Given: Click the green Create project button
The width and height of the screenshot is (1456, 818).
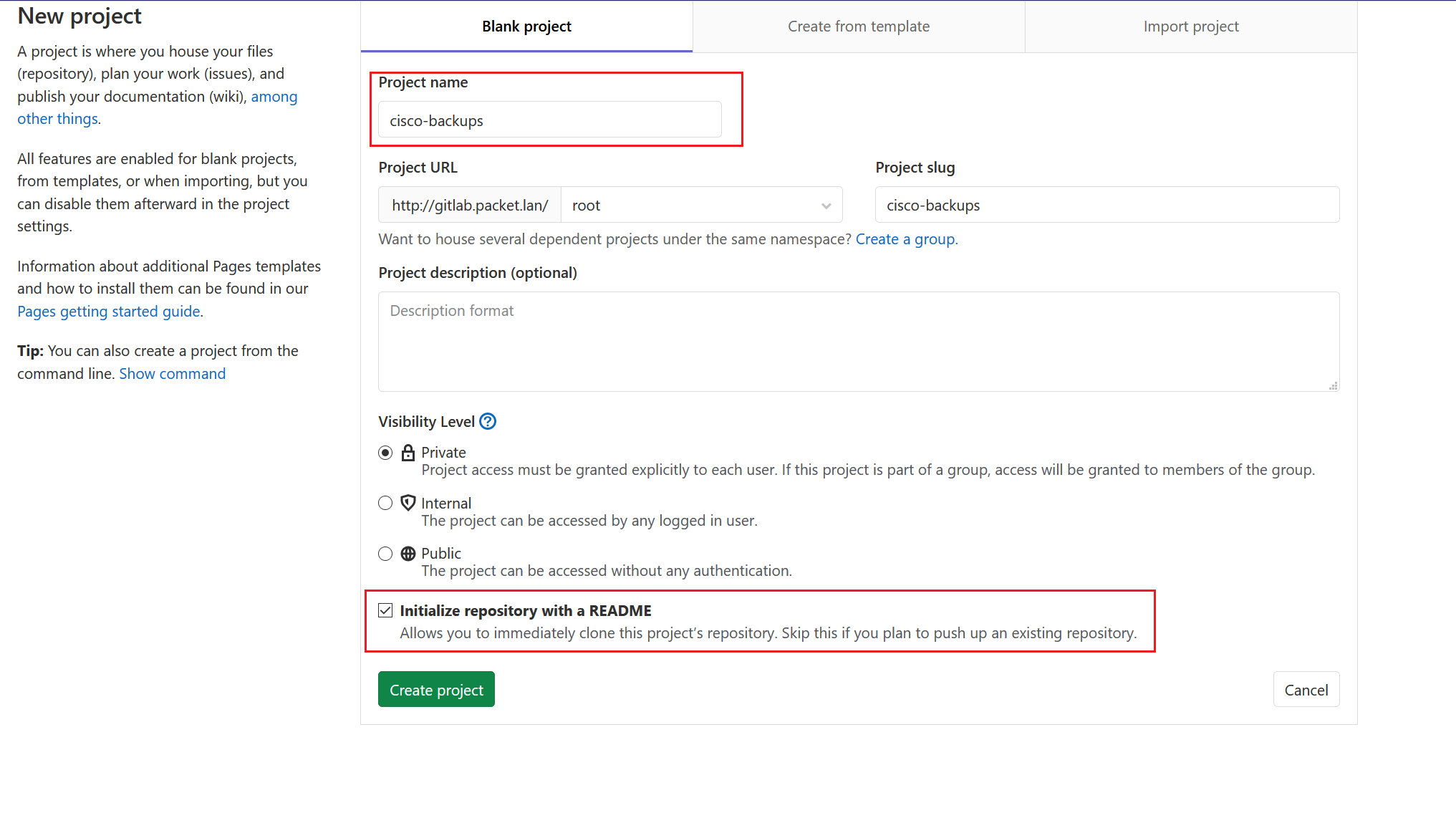Looking at the screenshot, I should pos(436,690).
